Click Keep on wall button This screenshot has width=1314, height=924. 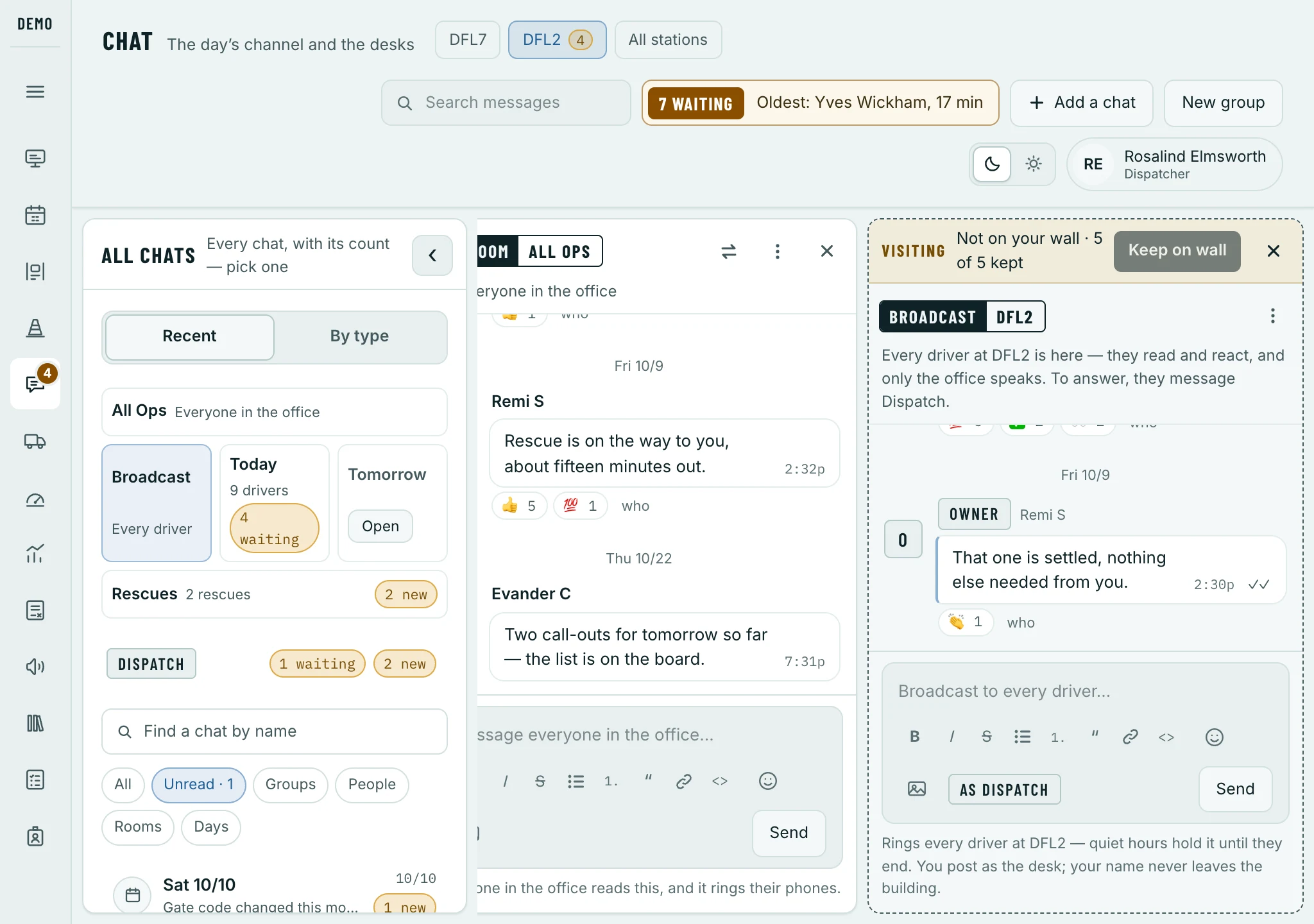point(1177,251)
